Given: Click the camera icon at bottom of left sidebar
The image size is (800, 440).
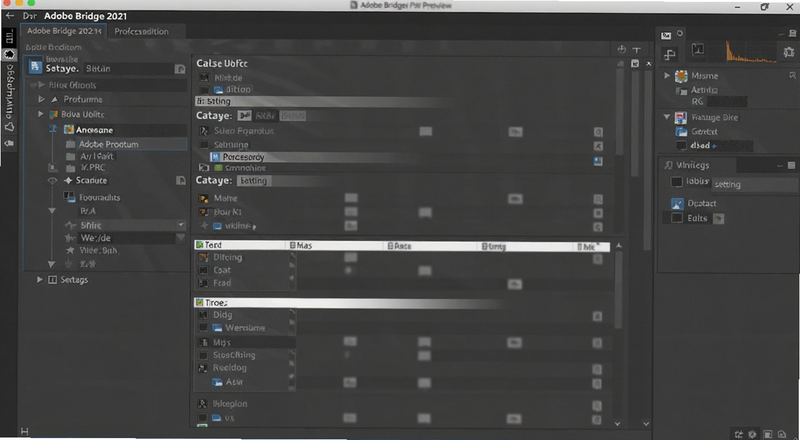Looking at the screenshot, I should click(9, 144).
